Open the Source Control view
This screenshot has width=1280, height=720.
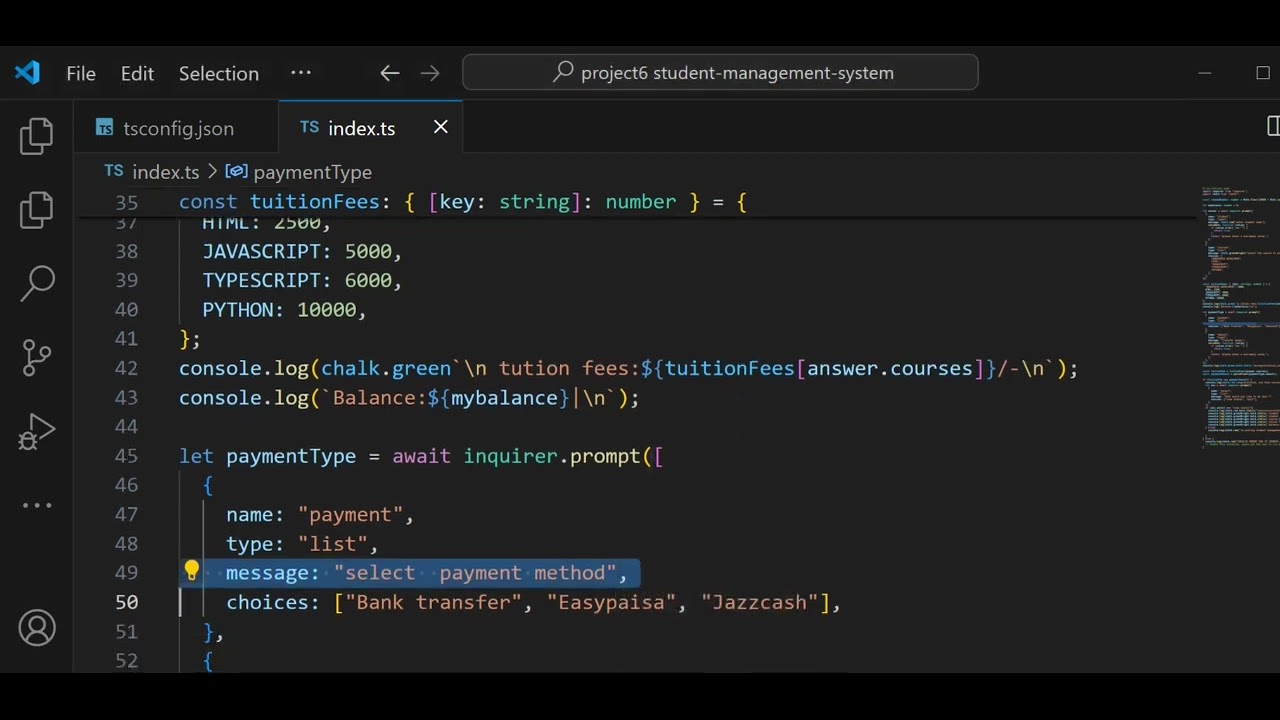37,357
